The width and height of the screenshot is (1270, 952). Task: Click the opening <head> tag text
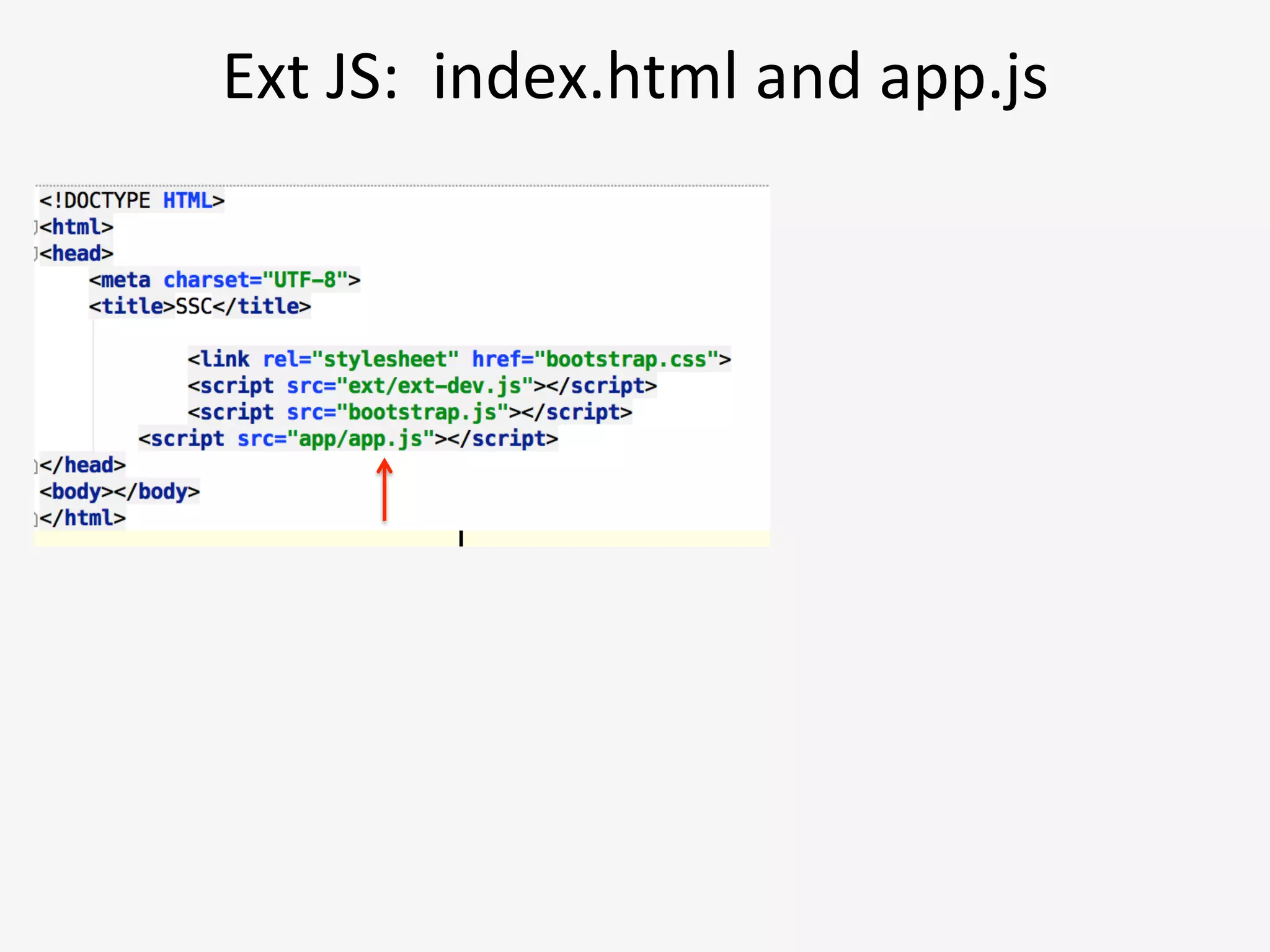click(77, 253)
